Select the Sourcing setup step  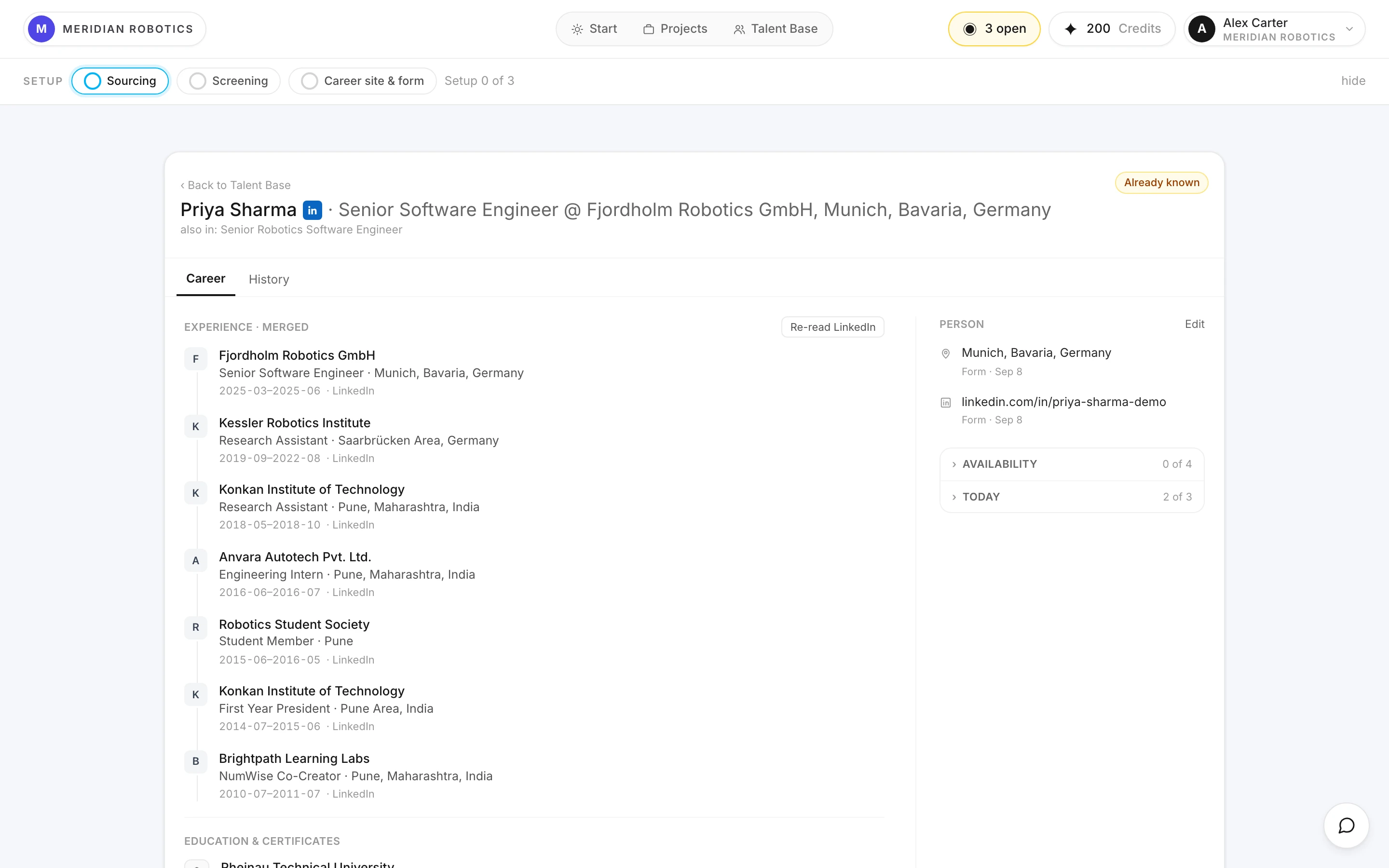click(x=120, y=81)
